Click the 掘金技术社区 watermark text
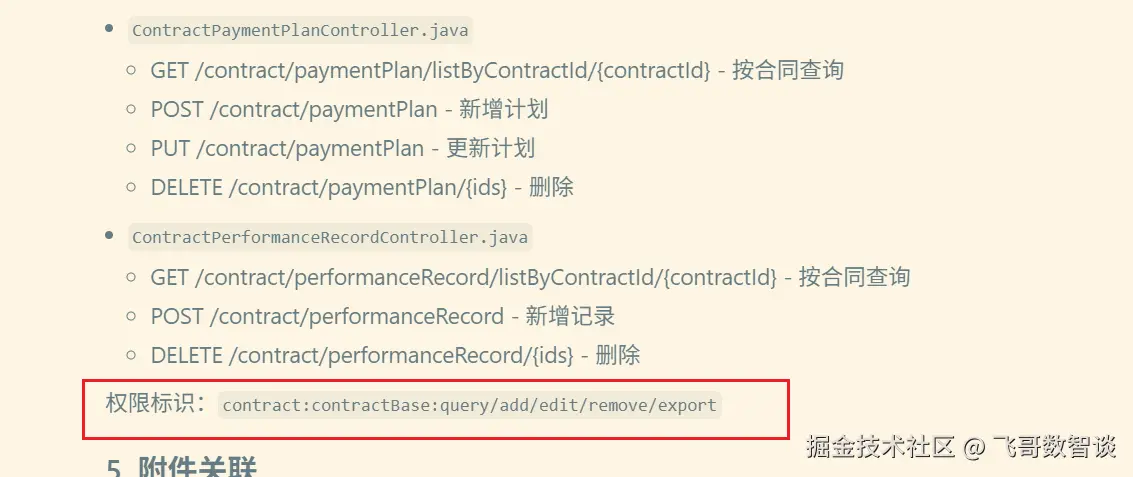This screenshot has height=477, width=1133. pos(880,447)
